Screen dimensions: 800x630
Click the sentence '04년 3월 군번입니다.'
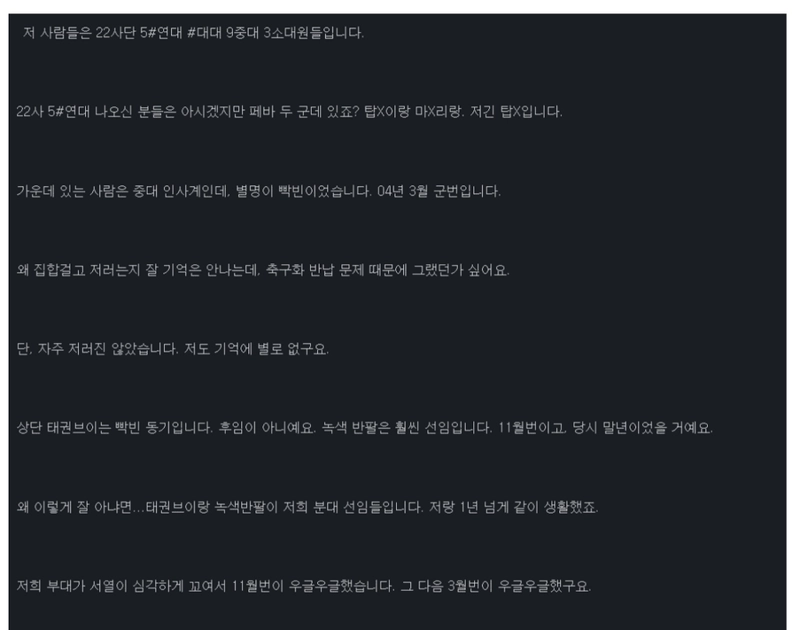pos(439,191)
